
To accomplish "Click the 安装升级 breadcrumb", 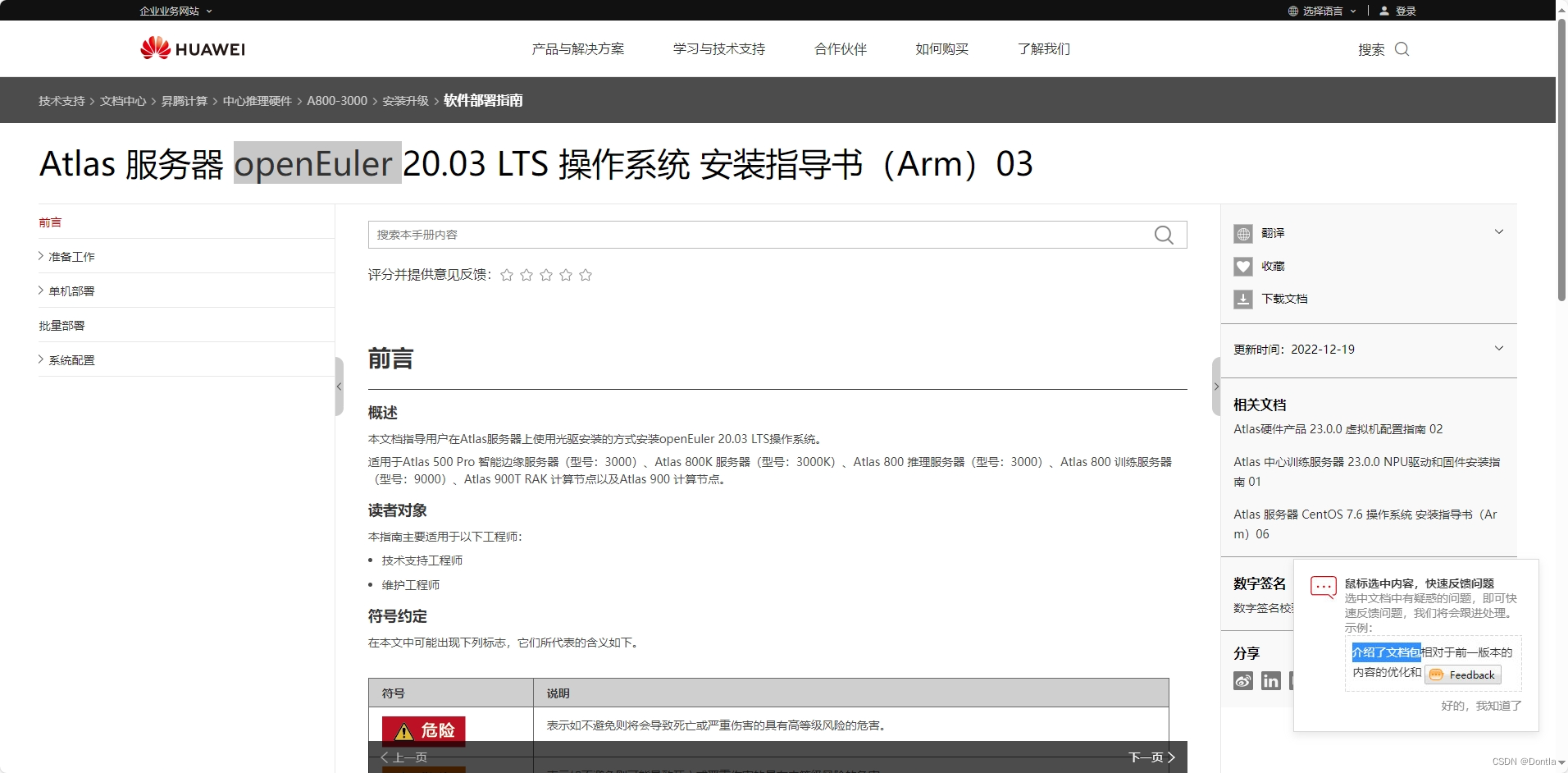I will pyautogui.click(x=406, y=101).
